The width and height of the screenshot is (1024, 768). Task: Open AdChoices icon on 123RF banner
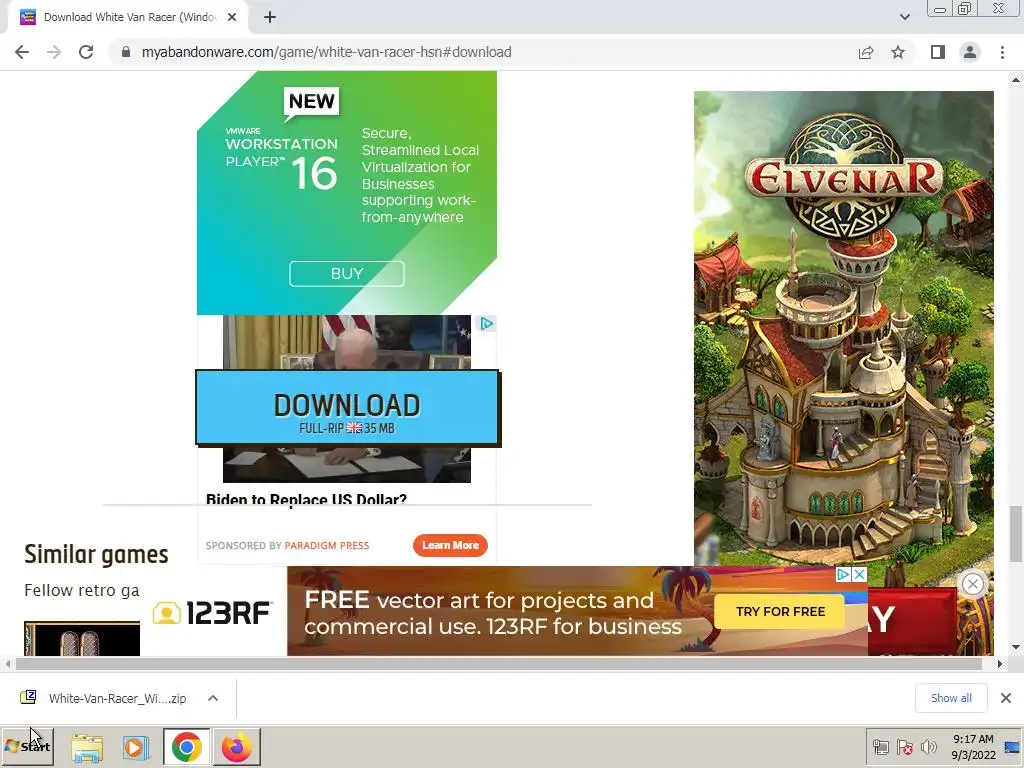[x=844, y=575]
